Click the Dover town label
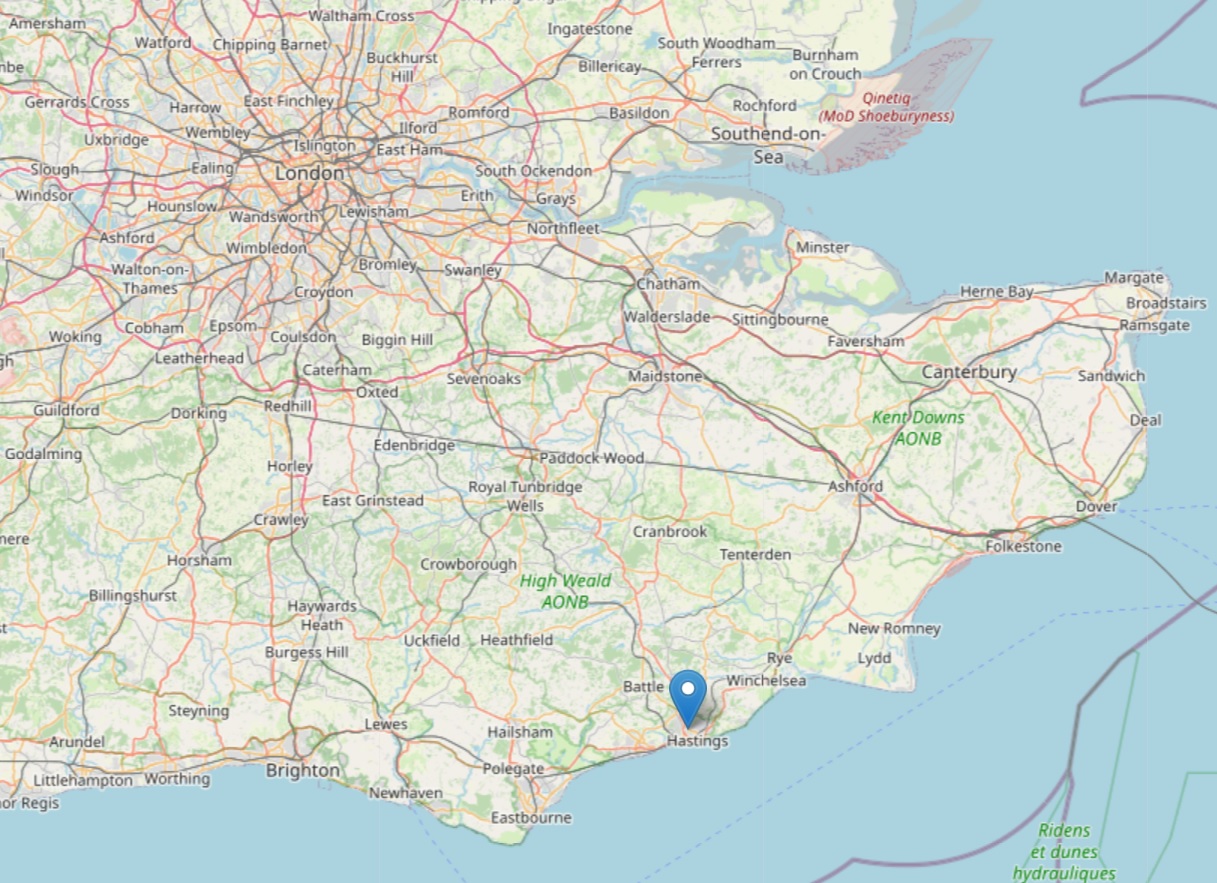The image size is (1217, 883). click(x=1096, y=507)
